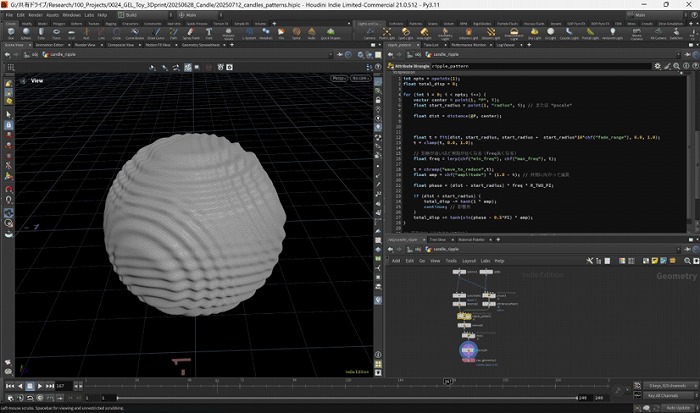Switch to the Performance Monitor tab

[470, 45]
